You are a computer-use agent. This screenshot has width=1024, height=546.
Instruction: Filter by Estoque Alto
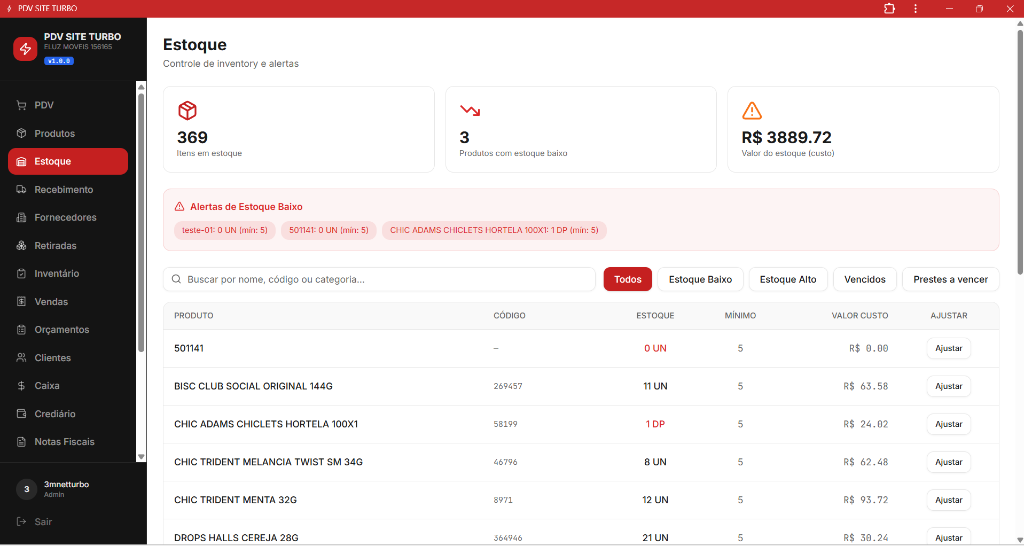coord(788,279)
